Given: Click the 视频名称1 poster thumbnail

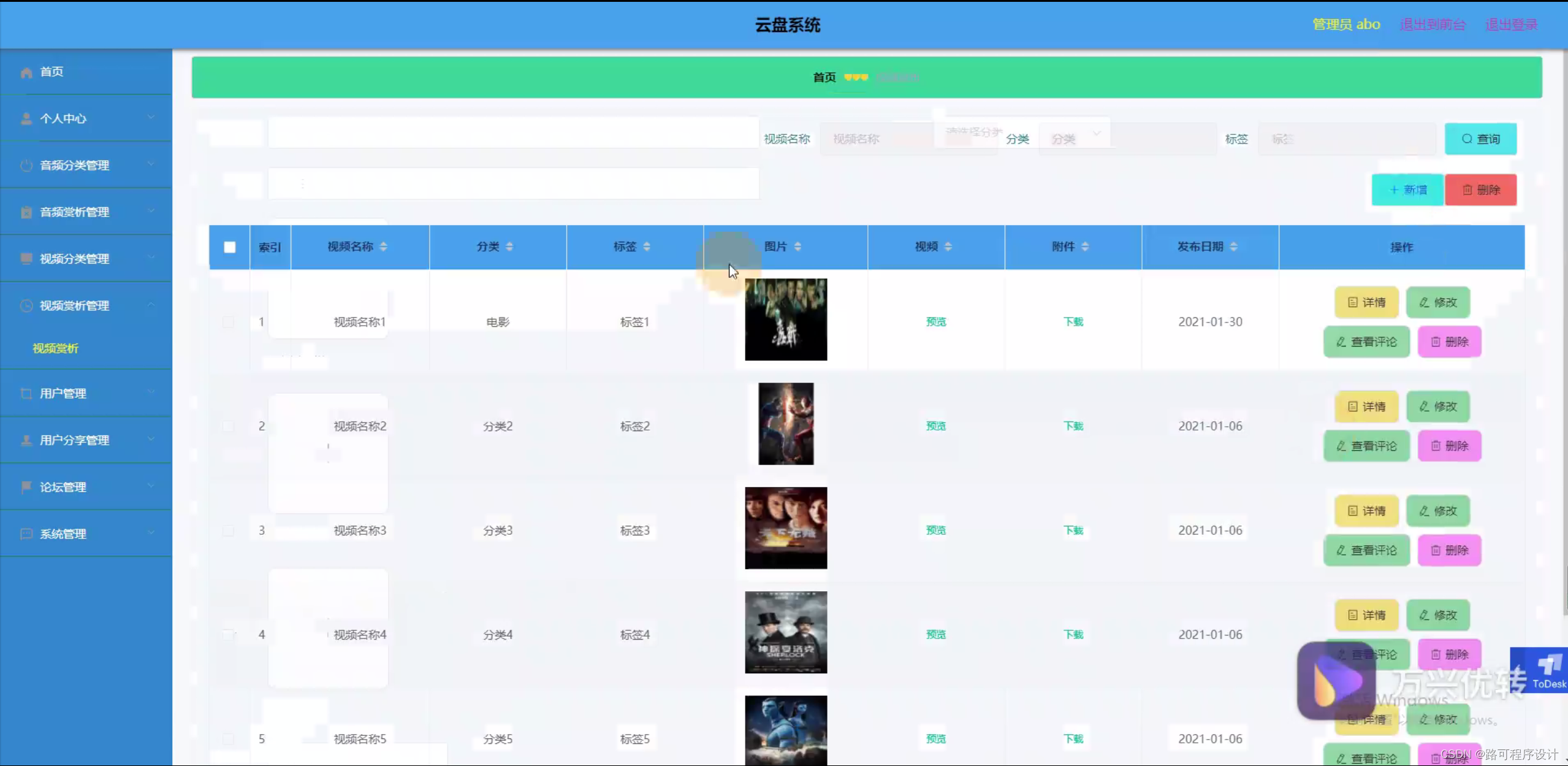Looking at the screenshot, I should point(786,320).
